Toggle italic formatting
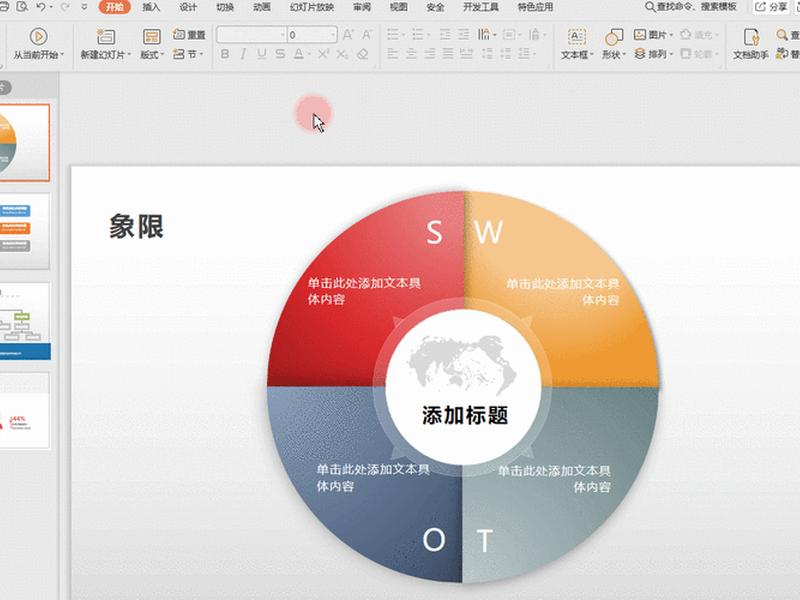Image resolution: width=800 pixels, height=600 pixels. (x=243, y=54)
